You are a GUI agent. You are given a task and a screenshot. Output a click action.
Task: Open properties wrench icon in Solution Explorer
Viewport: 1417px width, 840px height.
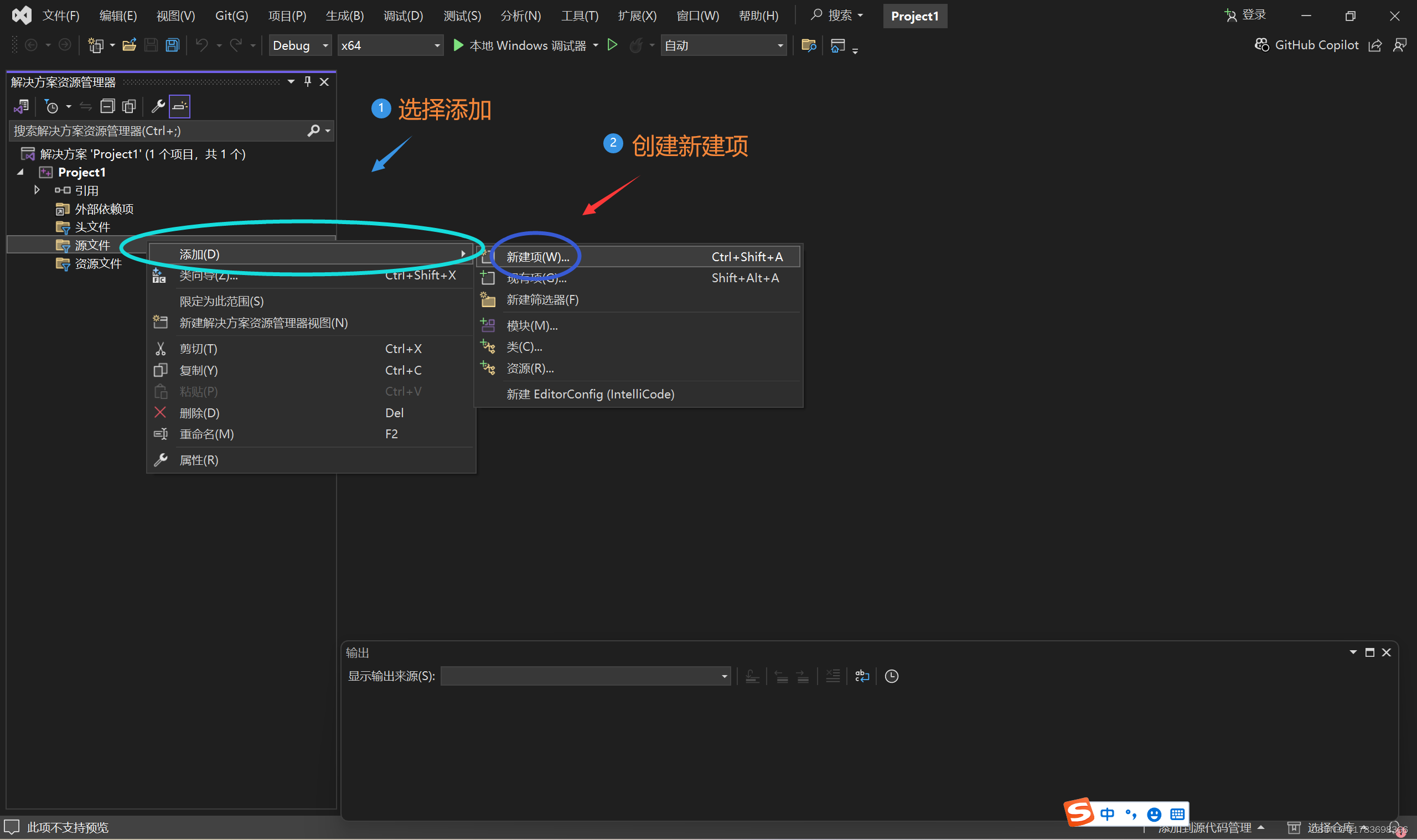pos(158,106)
